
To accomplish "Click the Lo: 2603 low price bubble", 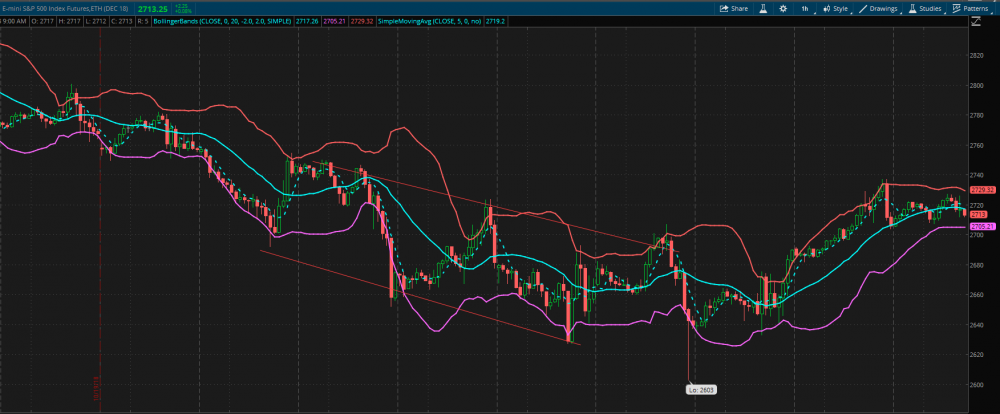I will click(701, 389).
